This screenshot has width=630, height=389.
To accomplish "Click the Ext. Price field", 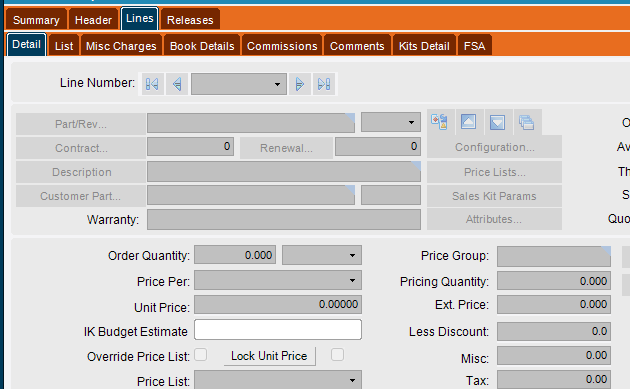I will click(x=554, y=304).
